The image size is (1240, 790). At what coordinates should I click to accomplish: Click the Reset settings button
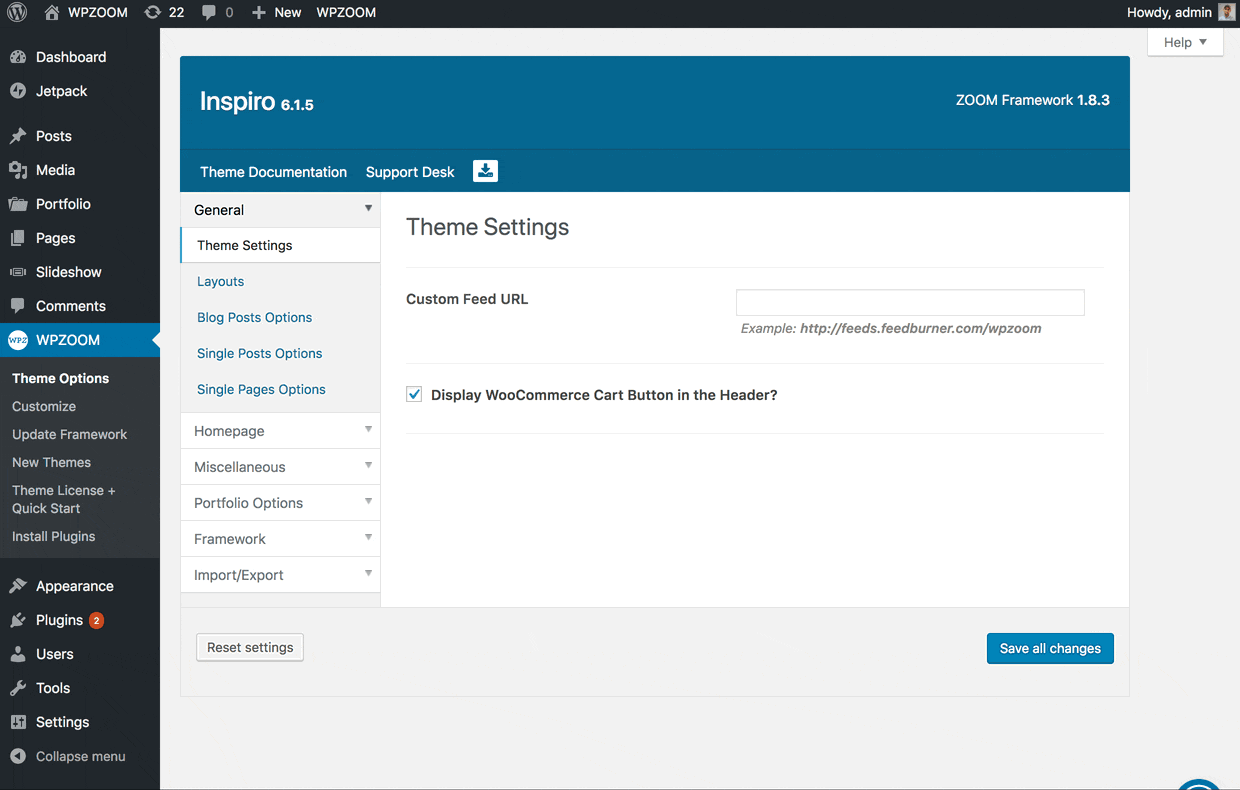click(250, 647)
